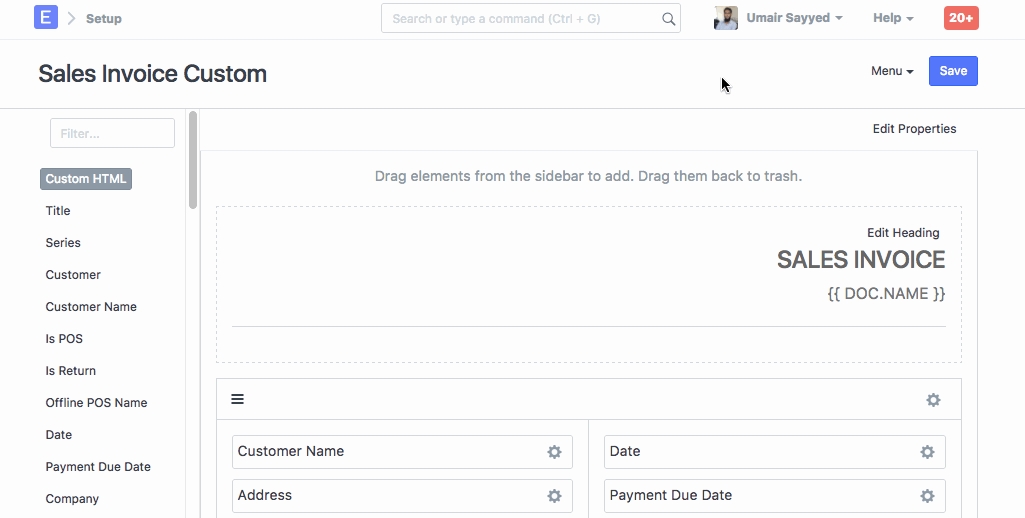
Task: Click the sidebar vertical scrollbar
Action: coord(192,160)
